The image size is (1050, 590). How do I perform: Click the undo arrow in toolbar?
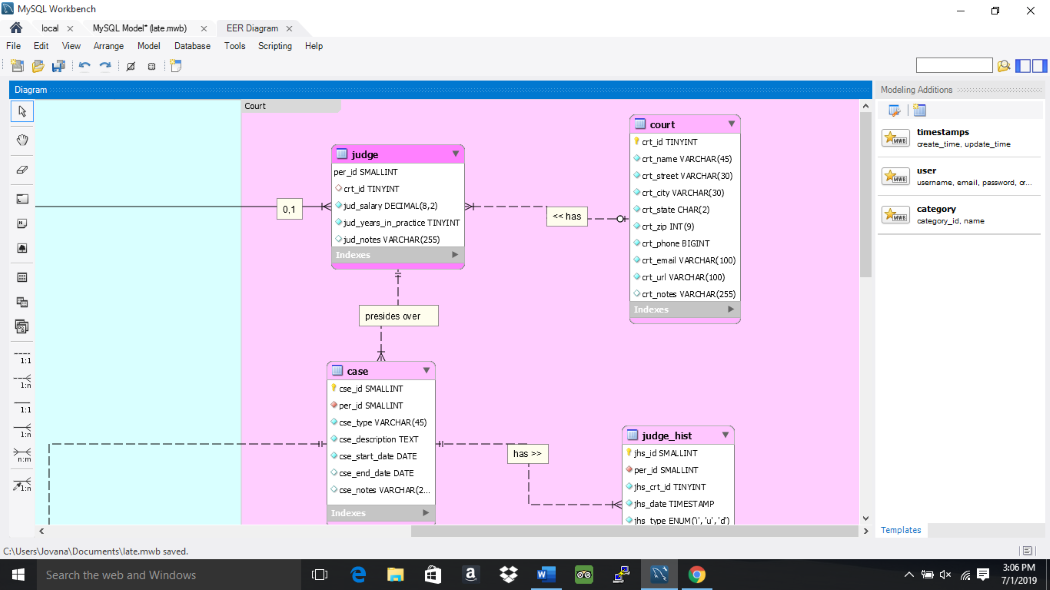(84, 66)
